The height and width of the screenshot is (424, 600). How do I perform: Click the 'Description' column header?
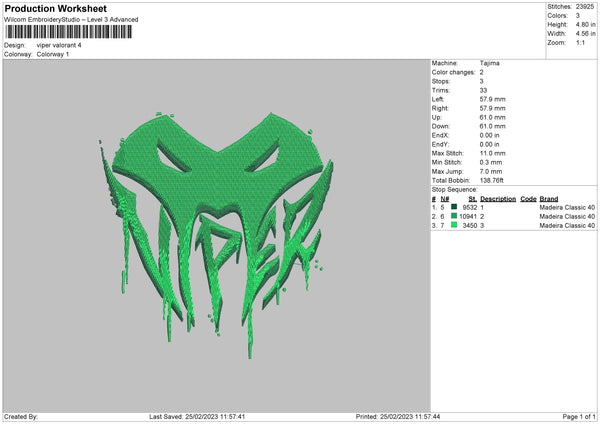(x=498, y=199)
